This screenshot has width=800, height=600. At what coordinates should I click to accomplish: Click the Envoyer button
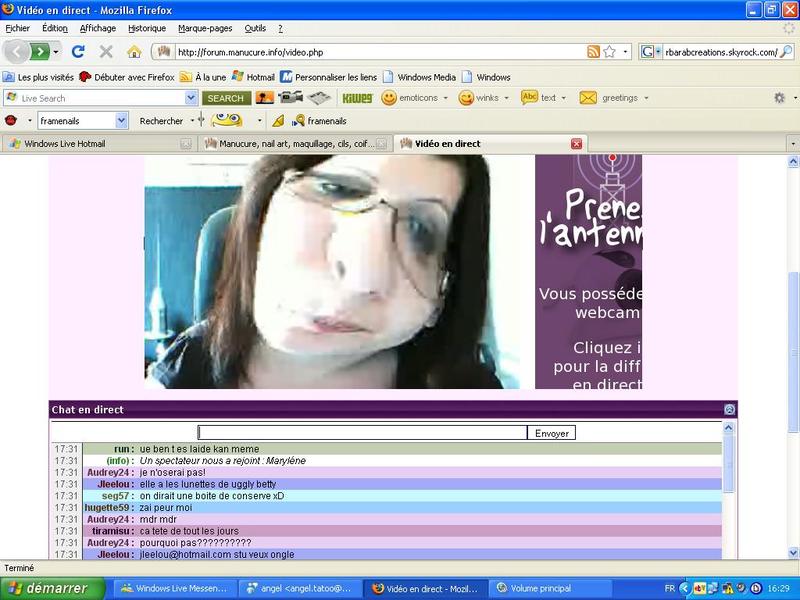tap(551, 433)
